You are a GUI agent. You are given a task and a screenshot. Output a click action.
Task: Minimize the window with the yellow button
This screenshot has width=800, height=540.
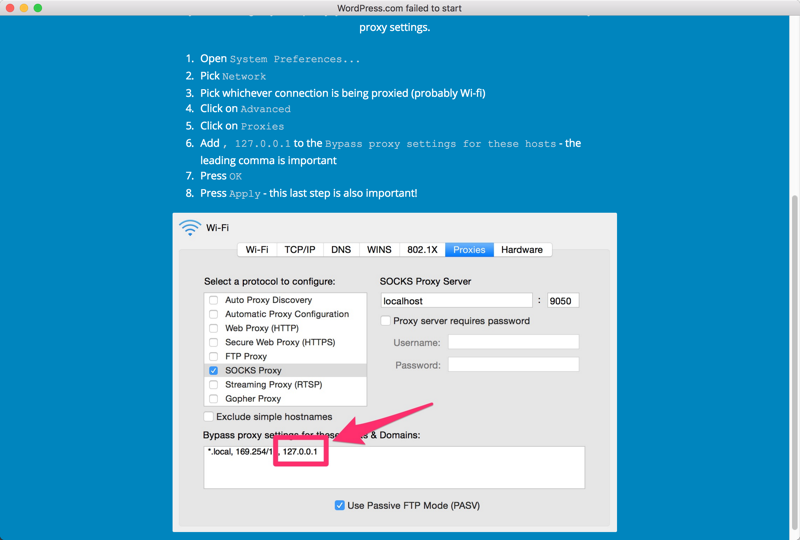[24, 8]
